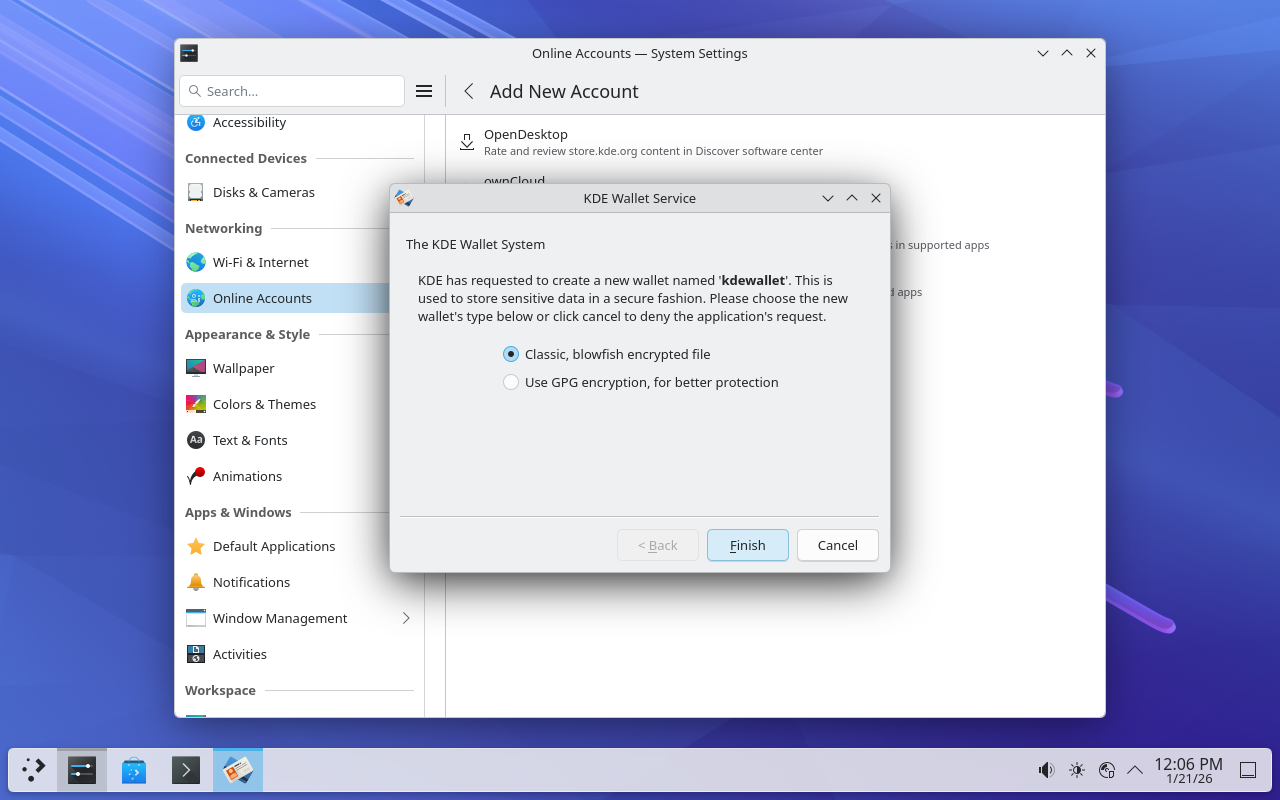Screen dimensions: 1280x800
Task: Open the Animations settings page
Action: coord(247,476)
